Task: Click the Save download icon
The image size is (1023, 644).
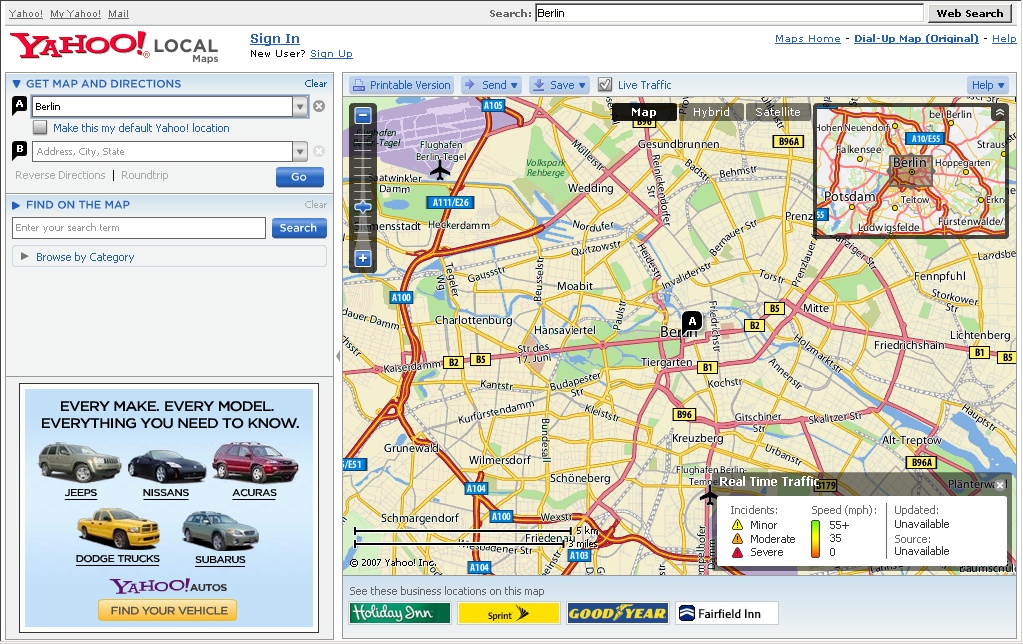Action: 538,85
